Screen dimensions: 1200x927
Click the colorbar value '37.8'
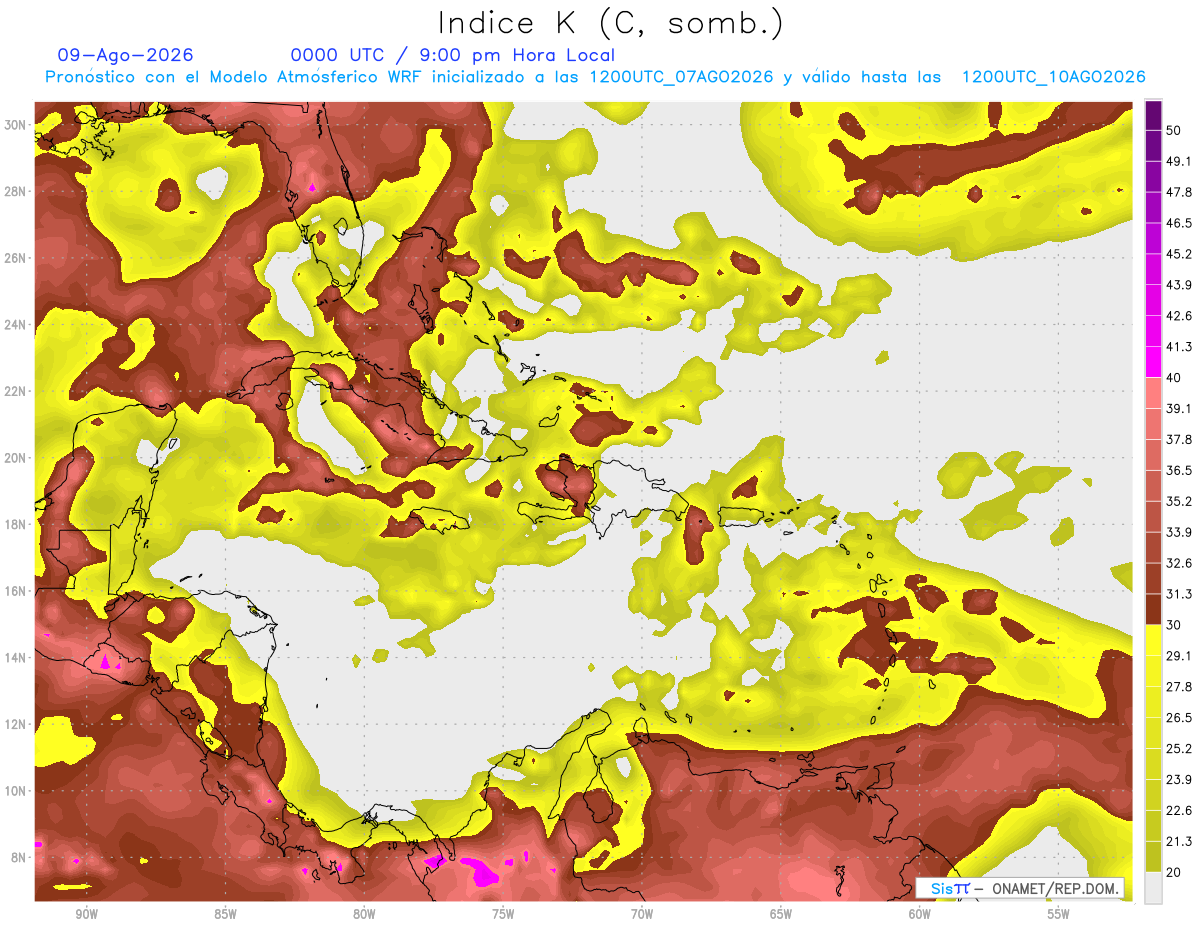coord(1180,440)
